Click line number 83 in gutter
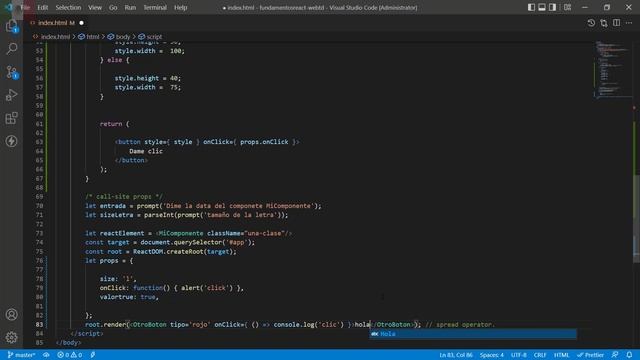 pyautogui.click(x=39, y=324)
